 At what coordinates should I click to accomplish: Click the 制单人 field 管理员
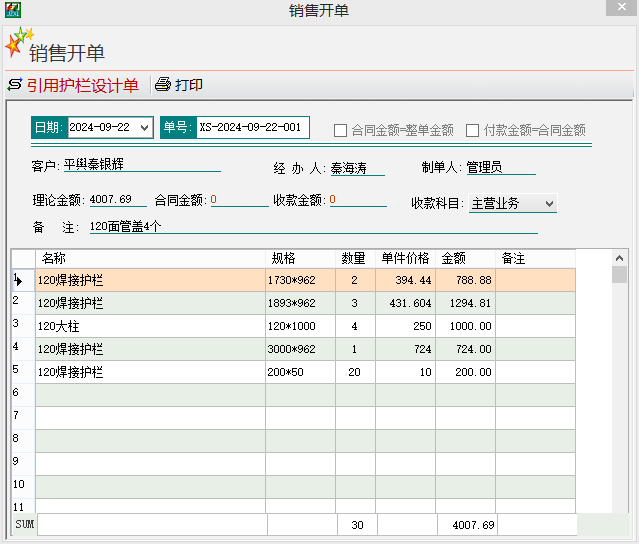point(500,167)
